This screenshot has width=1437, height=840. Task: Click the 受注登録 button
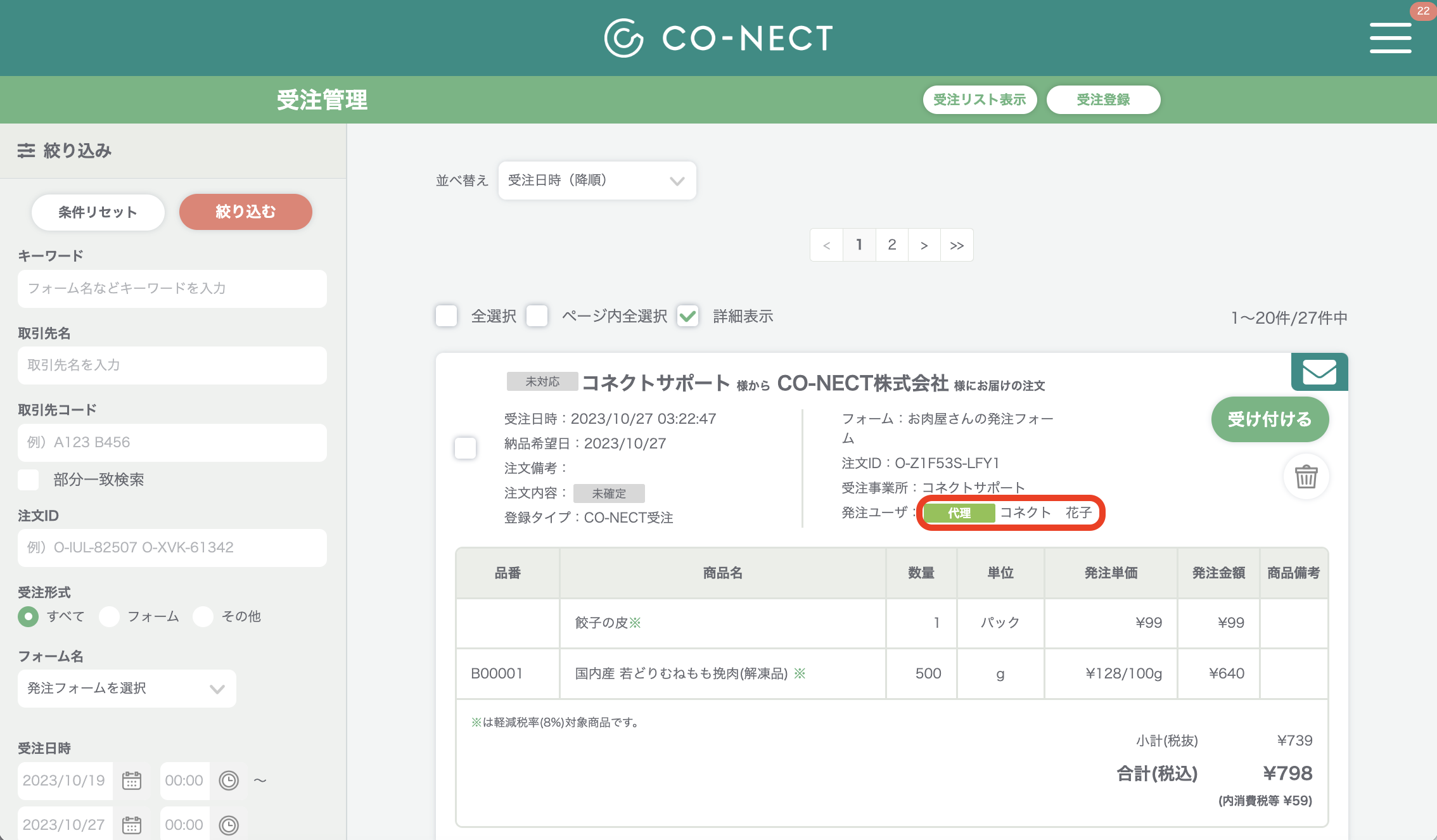coord(1103,99)
